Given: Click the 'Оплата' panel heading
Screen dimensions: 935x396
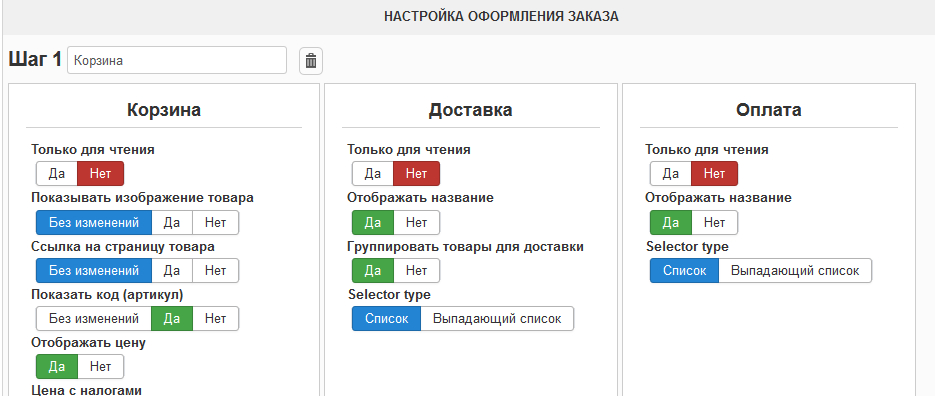Looking at the screenshot, I should click(x=769, y=110).
